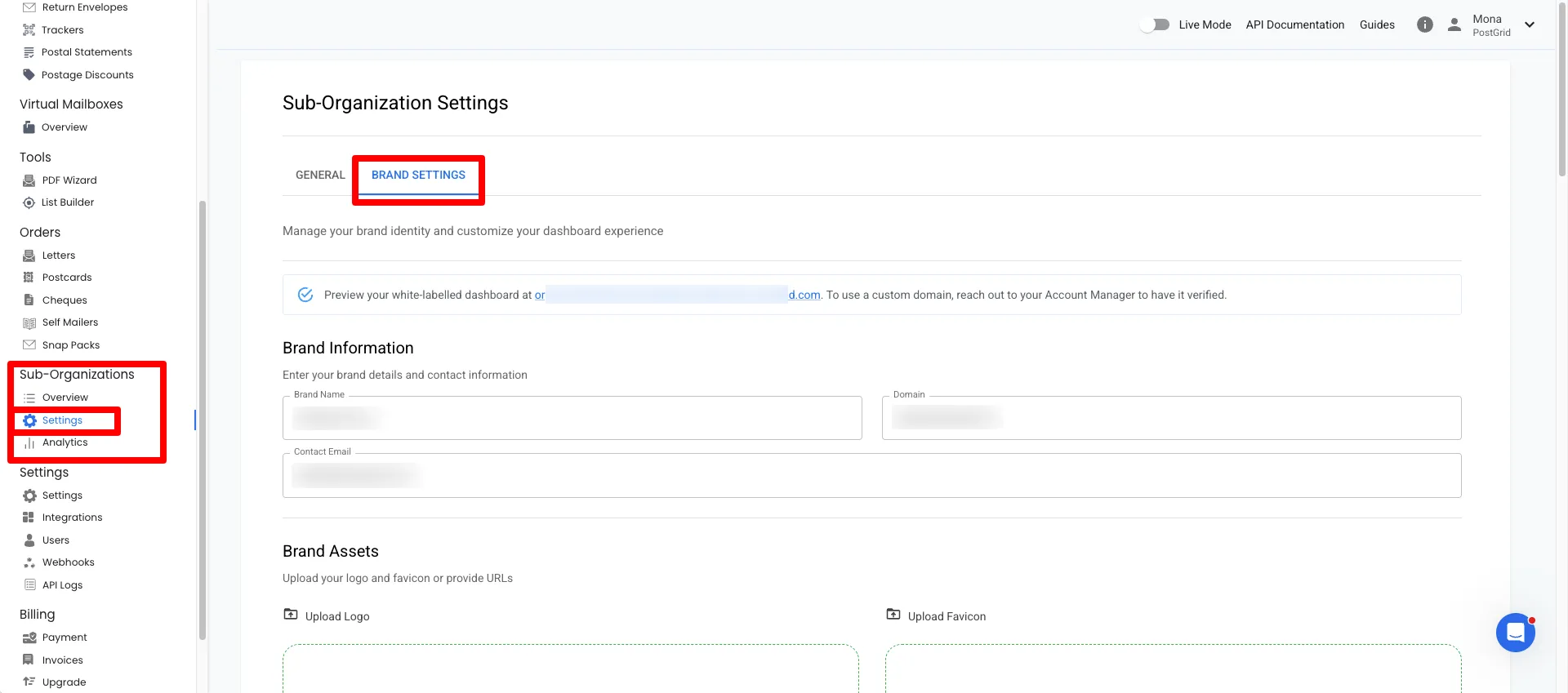Click the favicon upload drop zone
The width and height of the screenshot is (1568, 693).
1174,669
